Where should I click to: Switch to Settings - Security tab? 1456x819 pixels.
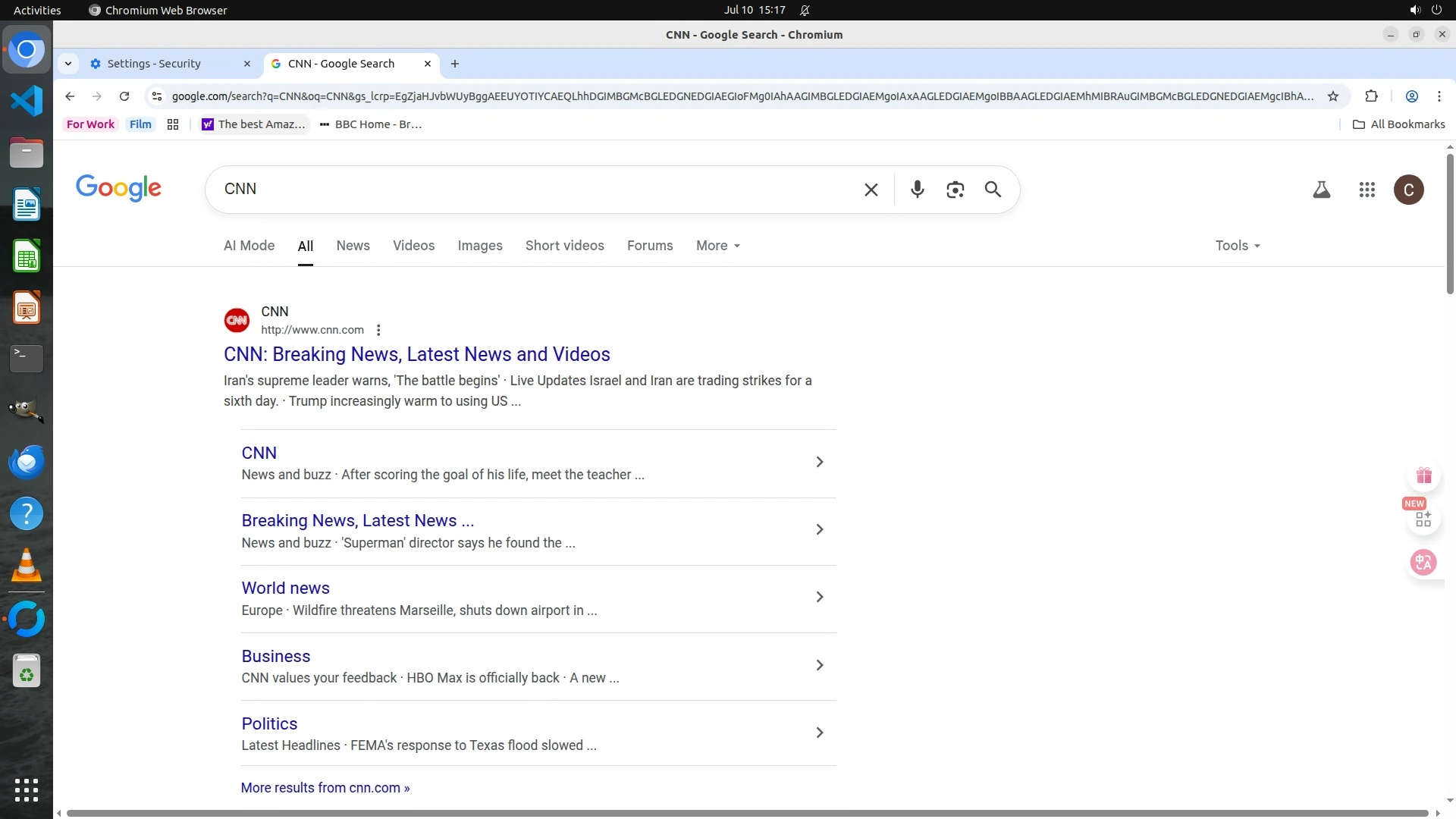154,64
